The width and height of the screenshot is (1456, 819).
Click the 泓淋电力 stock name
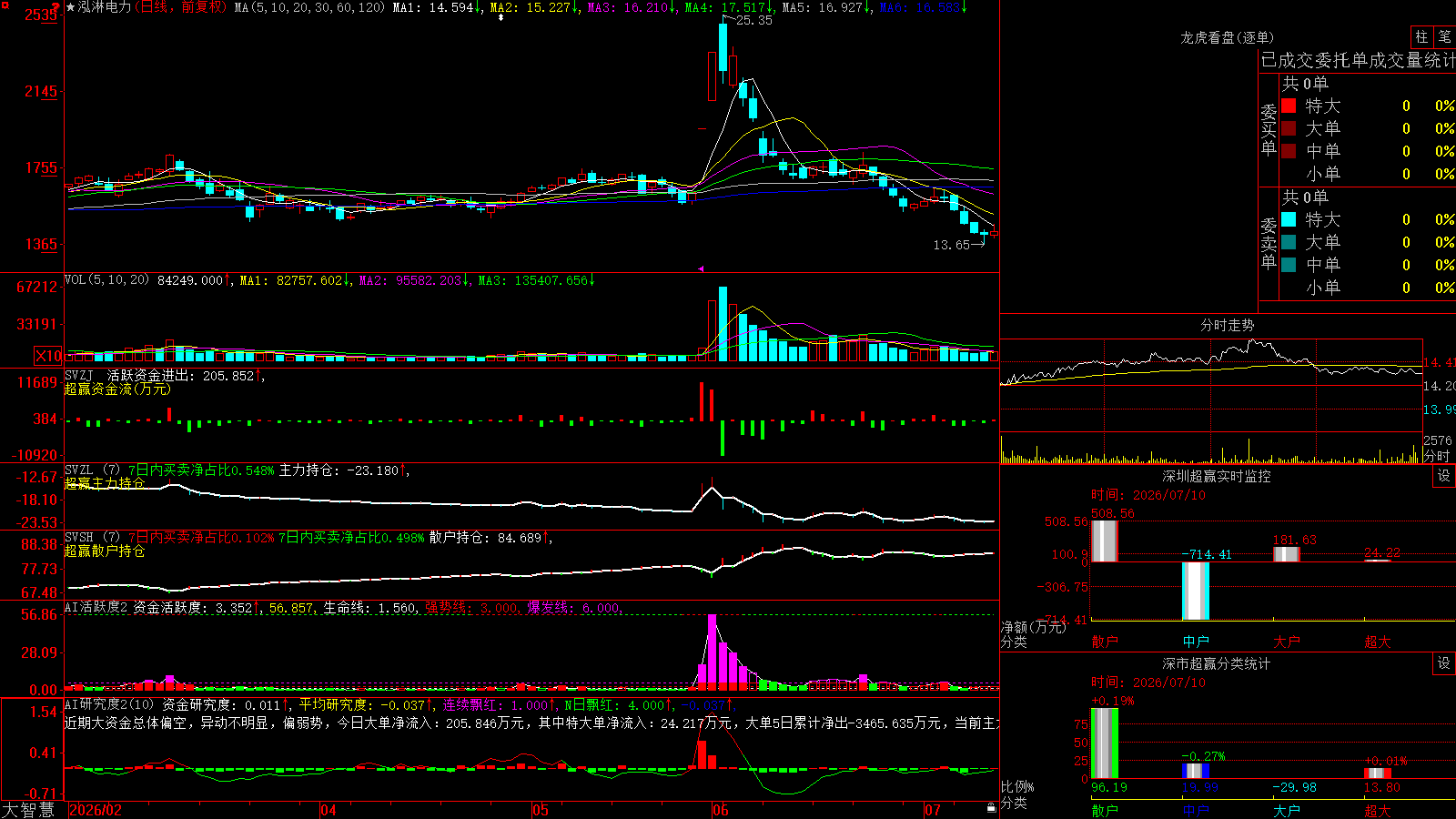click(105, 7)
